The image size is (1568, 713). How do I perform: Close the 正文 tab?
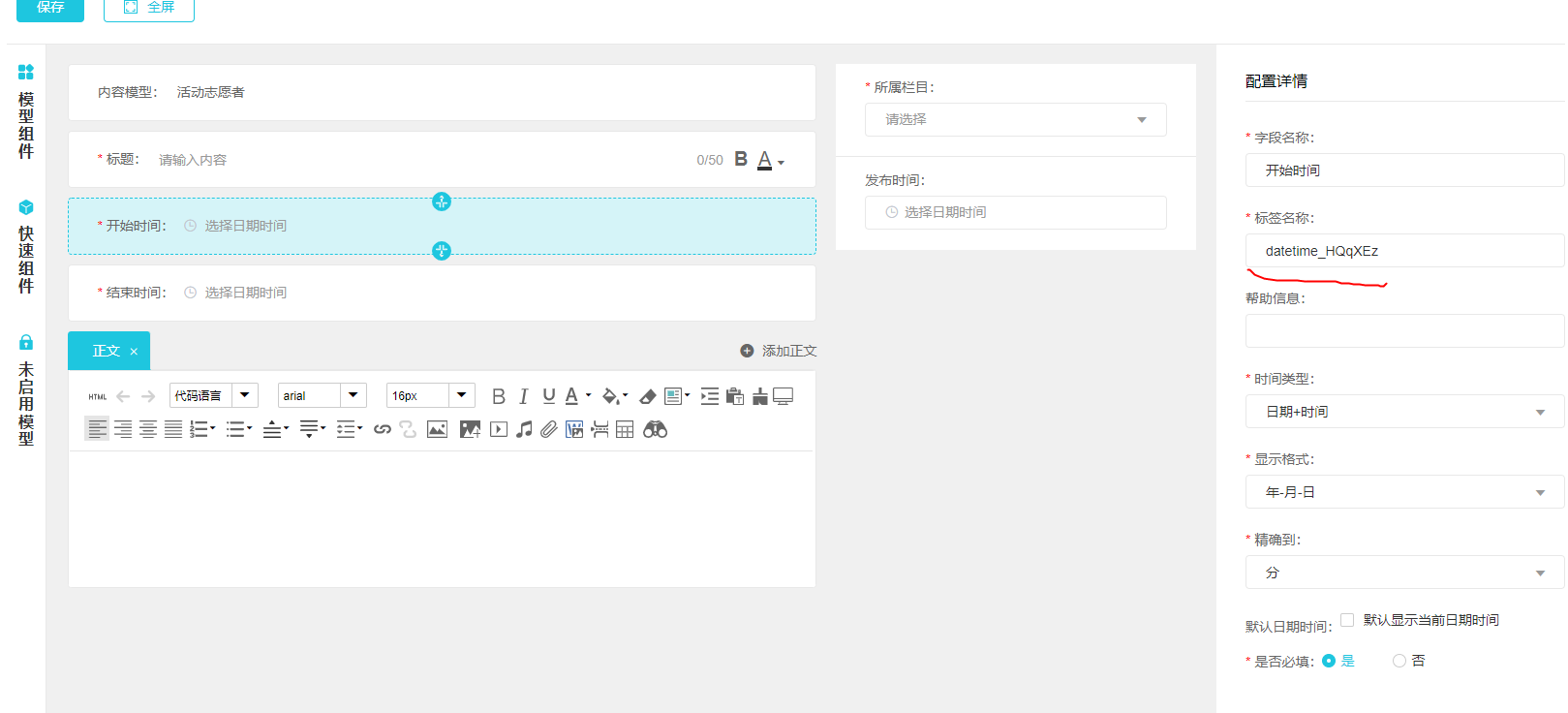pyautogui.click(x=134, y=352)
